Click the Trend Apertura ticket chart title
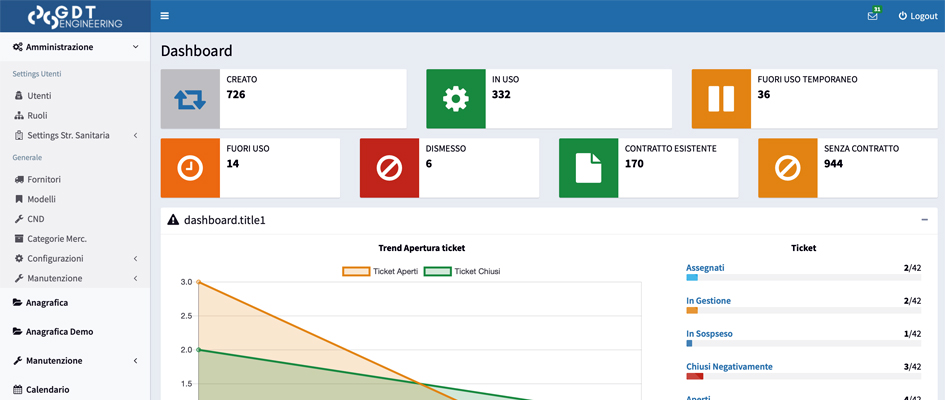The image size is (945, 400). (421, 248)
